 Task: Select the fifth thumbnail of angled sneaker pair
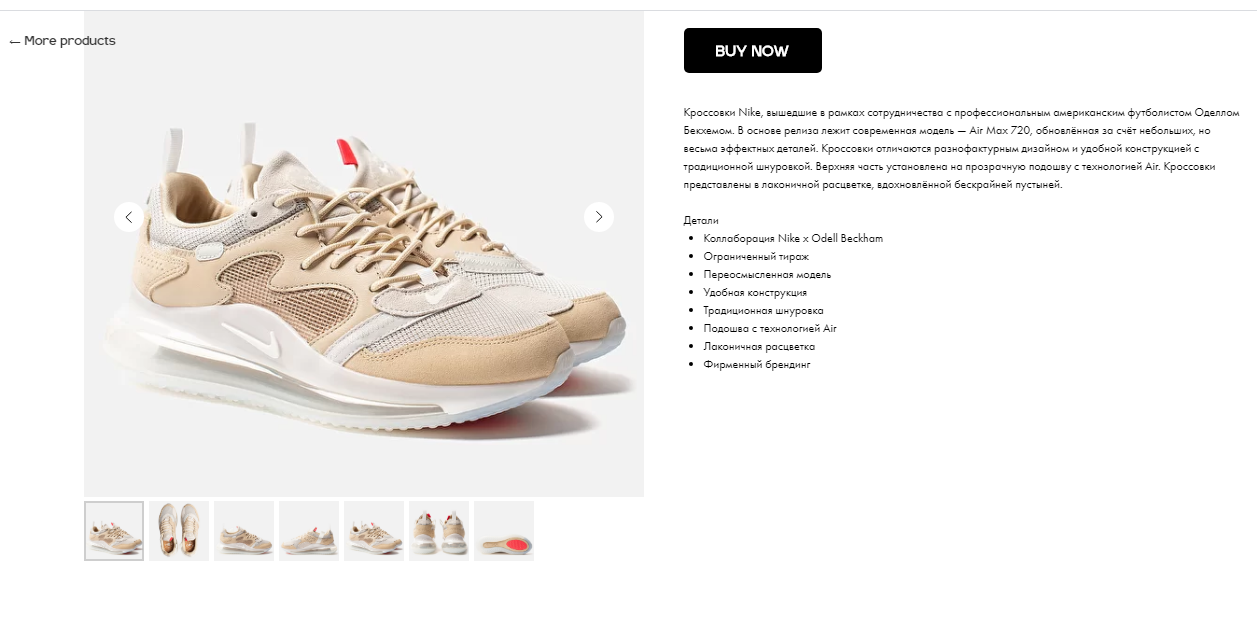pos(374,531)
